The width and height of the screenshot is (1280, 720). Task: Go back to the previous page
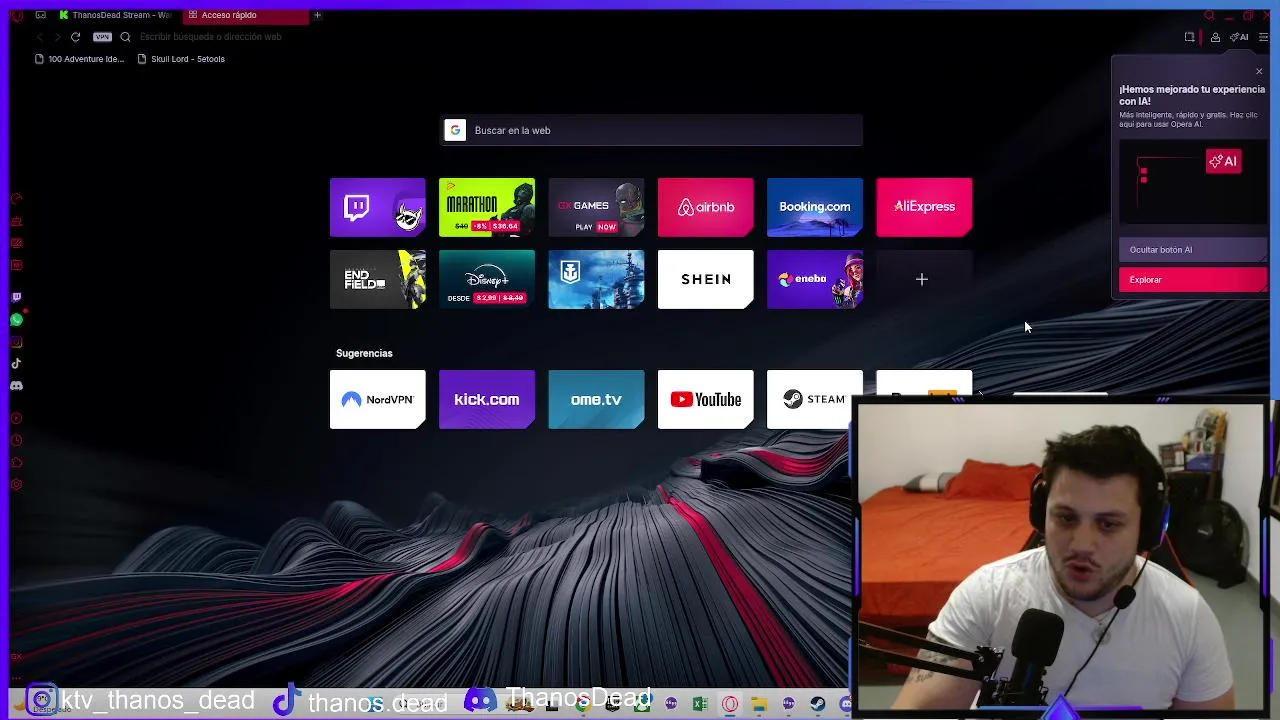click(39, 37)
